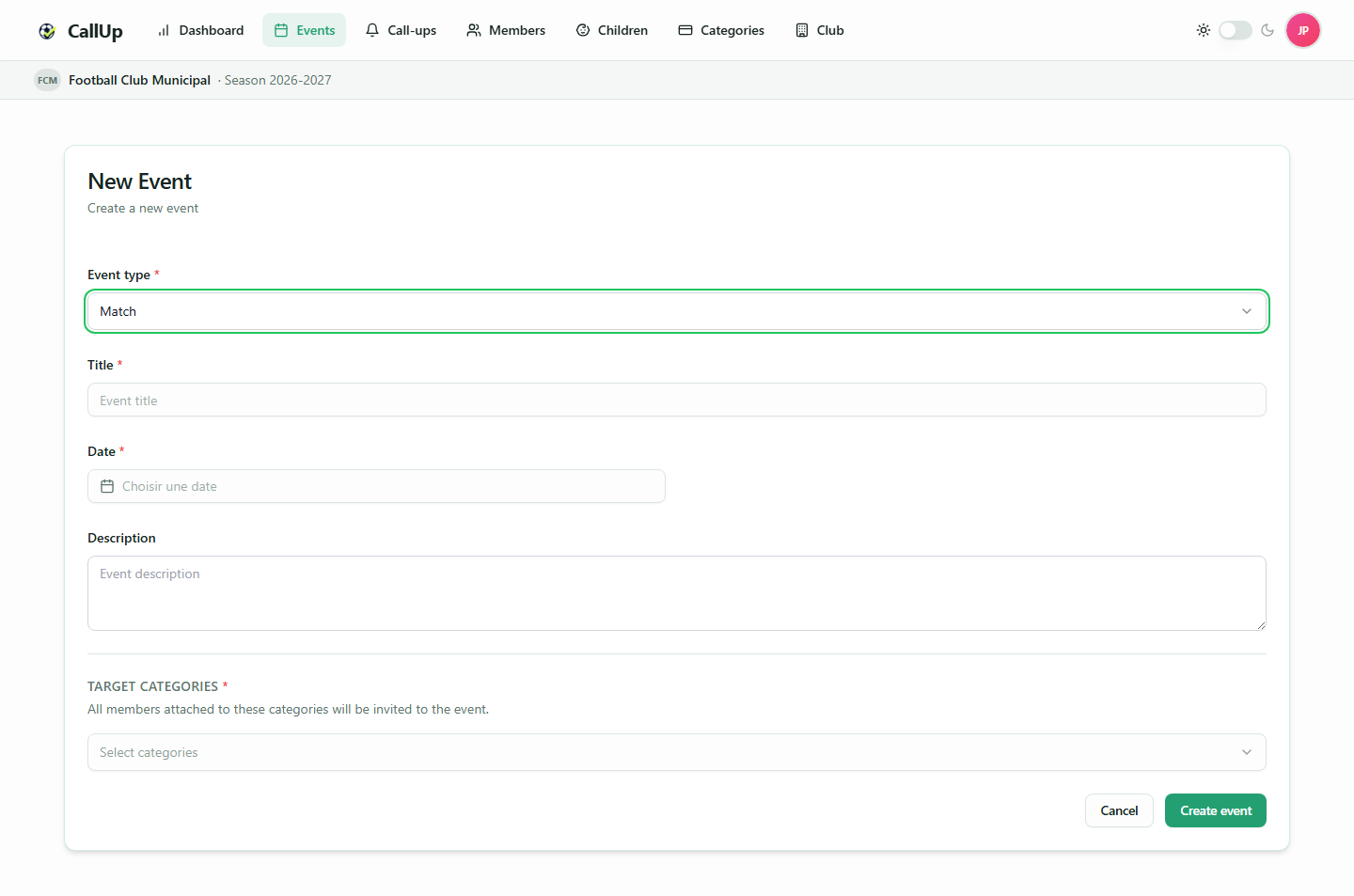Image resolution: width=1354 pixels, height=896 pixels.
Task: Click the Categories card icon
Action: click(x=685, y=30)
